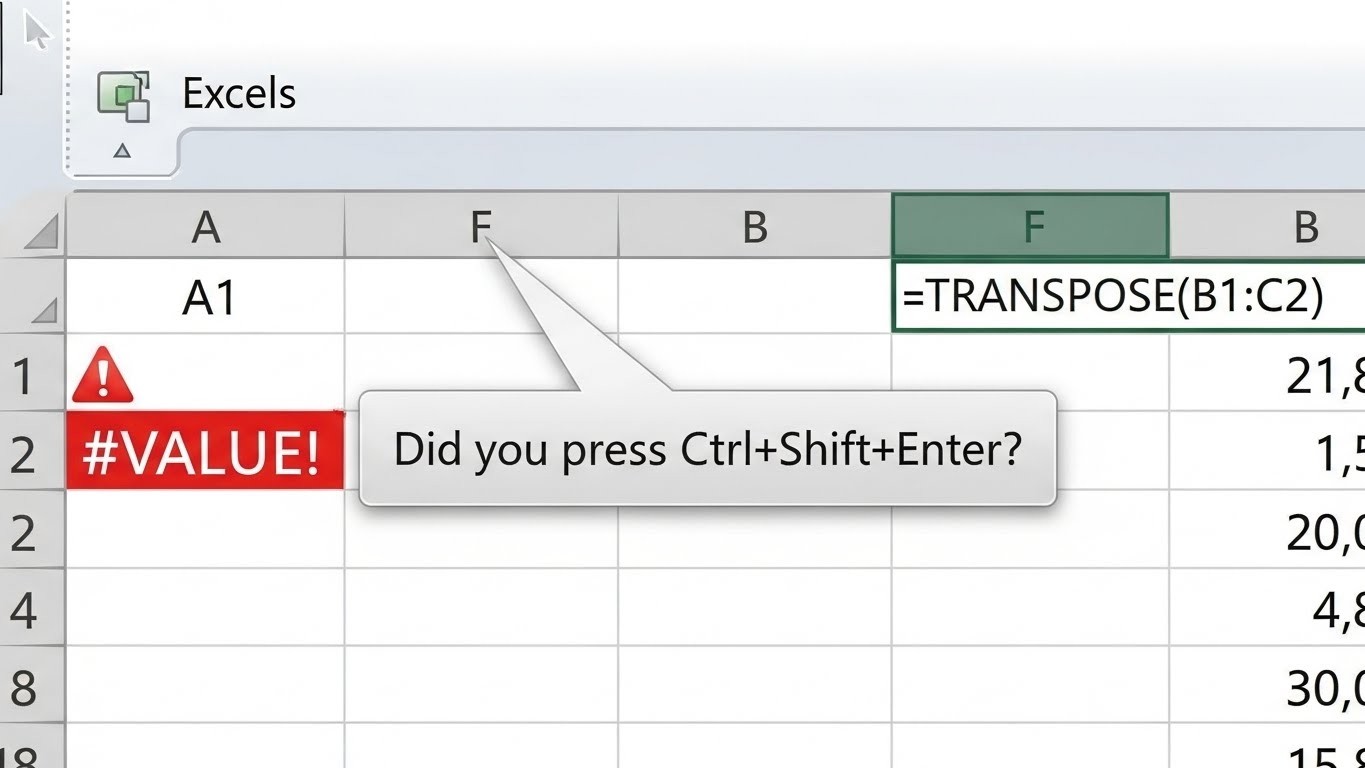The height and width of the screenshot is (768, 1365).
Task: Expand the small triangle below Excel icon
Action: coord(122,151)
